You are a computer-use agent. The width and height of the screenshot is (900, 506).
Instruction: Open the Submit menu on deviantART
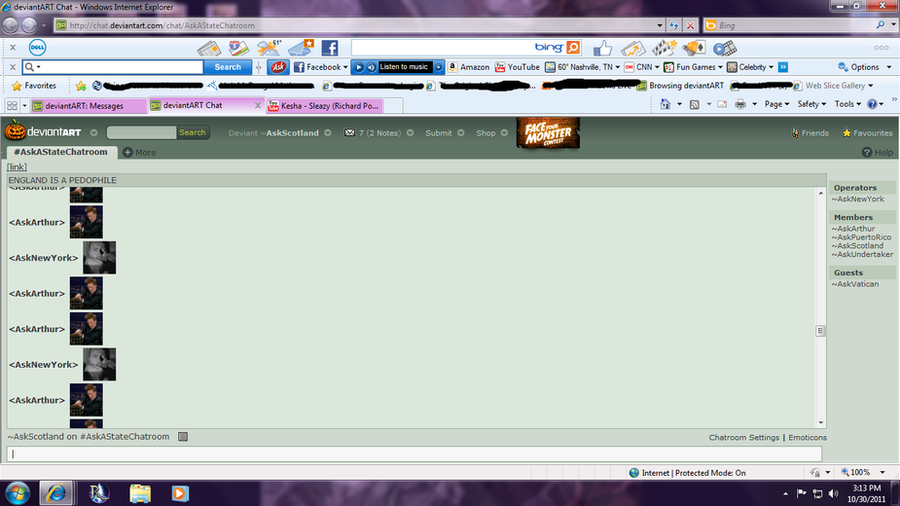pos(444,133)
